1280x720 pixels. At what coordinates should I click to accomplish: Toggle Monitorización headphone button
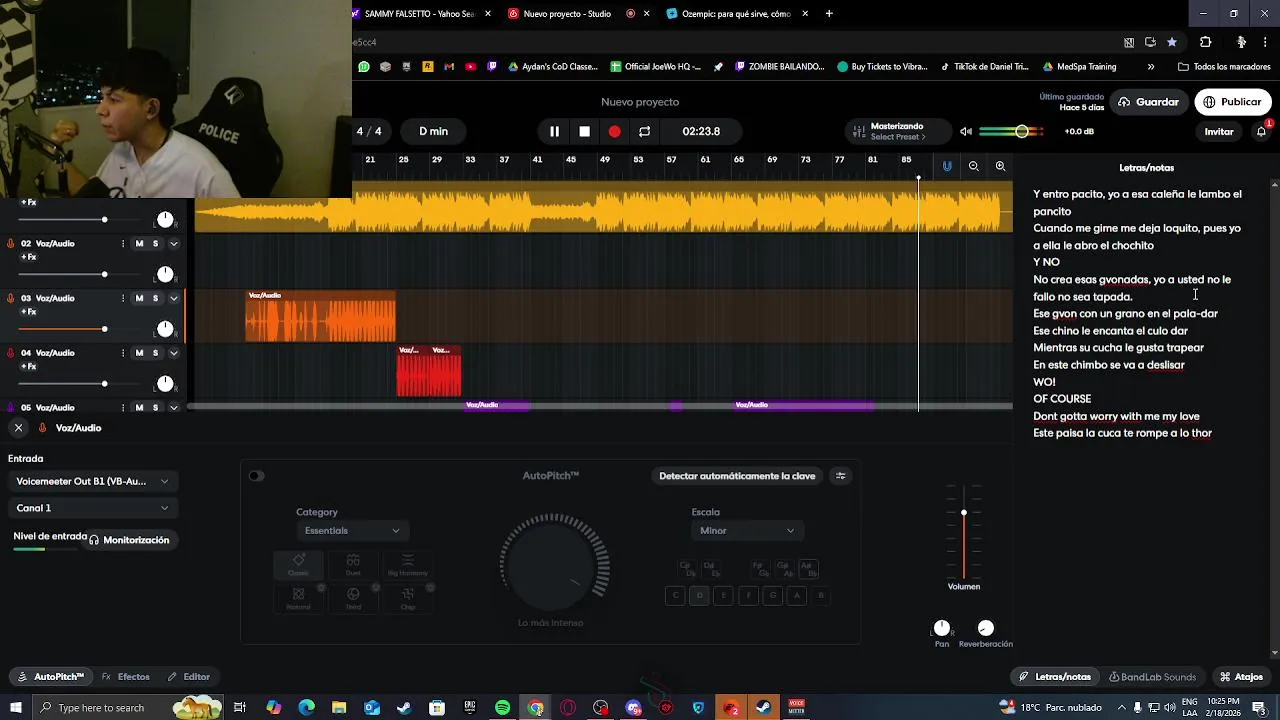(x=129, y=540)
